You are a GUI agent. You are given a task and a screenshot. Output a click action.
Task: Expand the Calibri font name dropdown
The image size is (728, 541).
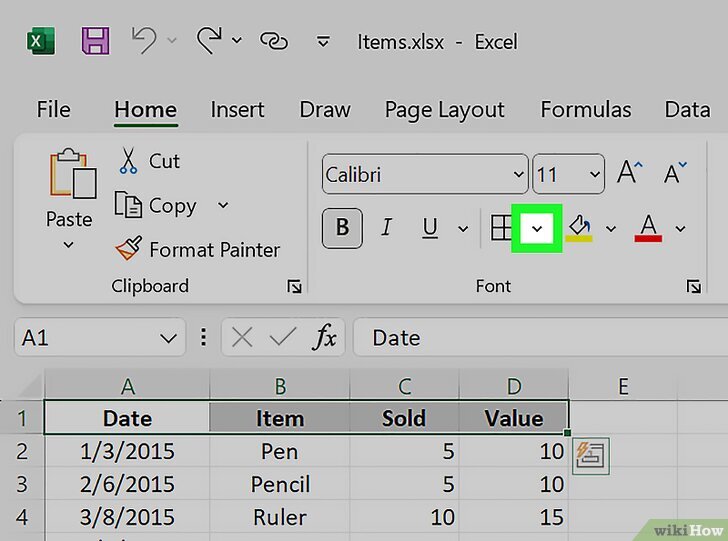[x=518, y=174]
